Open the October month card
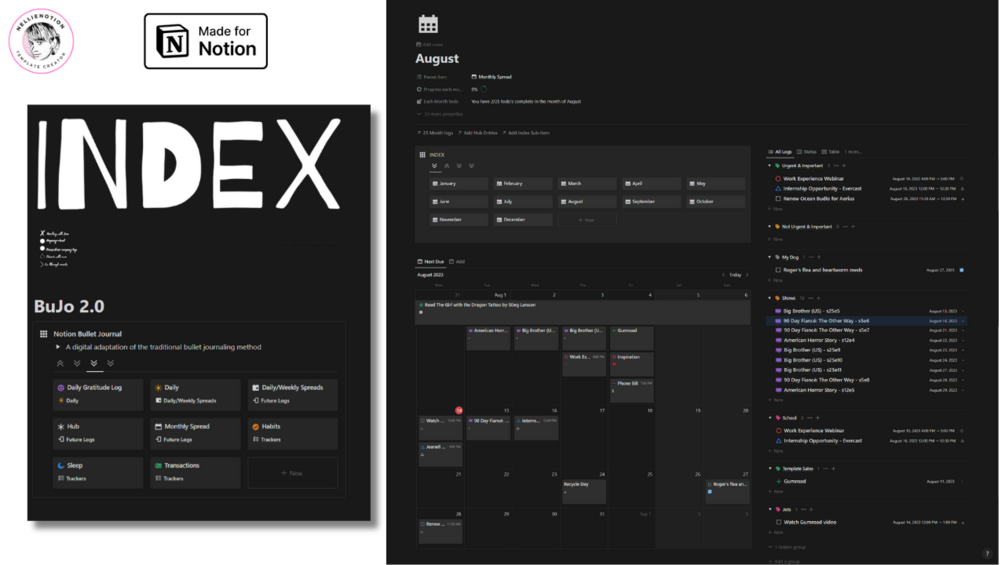The image size is (1005, 565). (x=715, y=201)
